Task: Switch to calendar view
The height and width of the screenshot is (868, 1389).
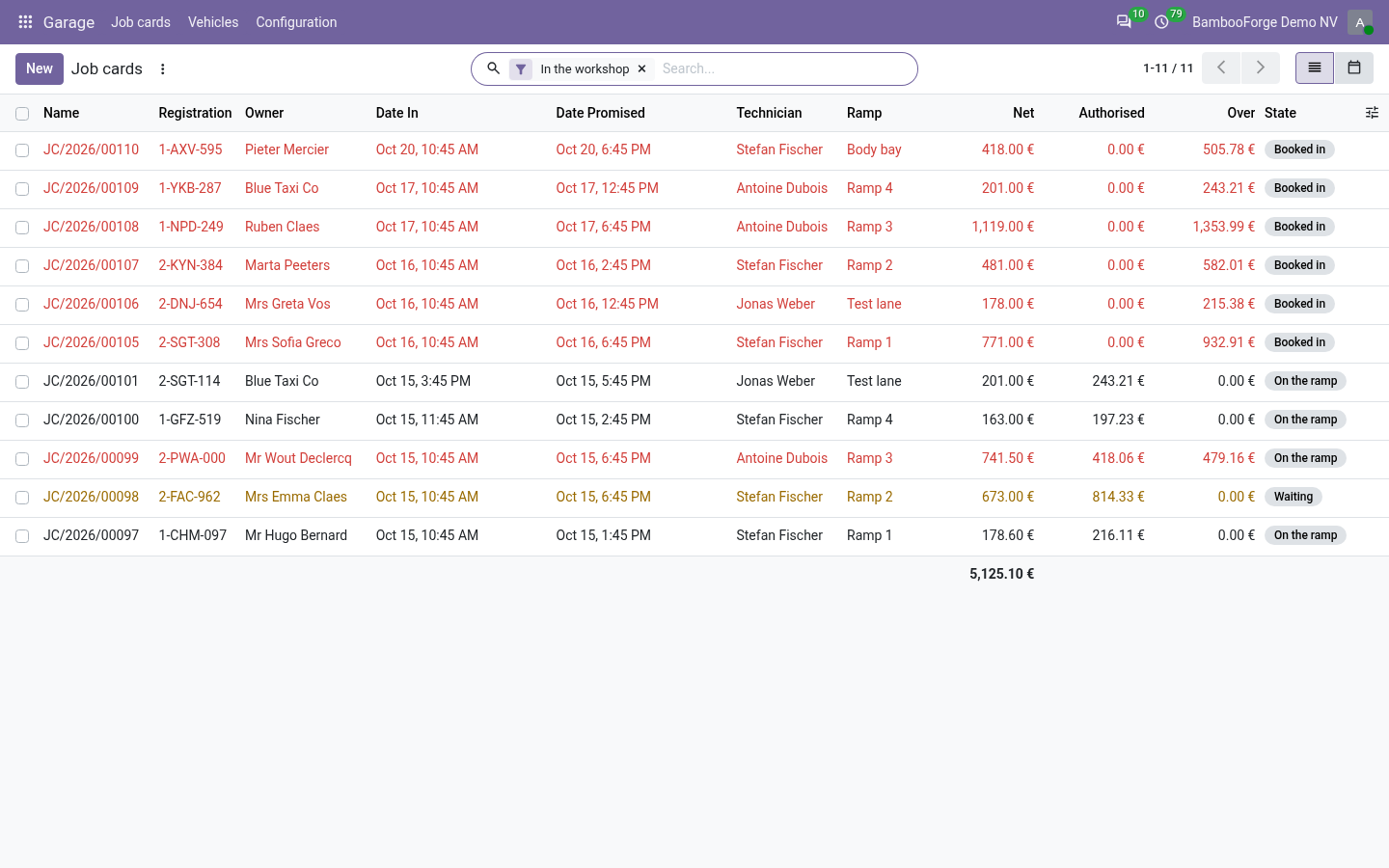Action: (1354, 68)
